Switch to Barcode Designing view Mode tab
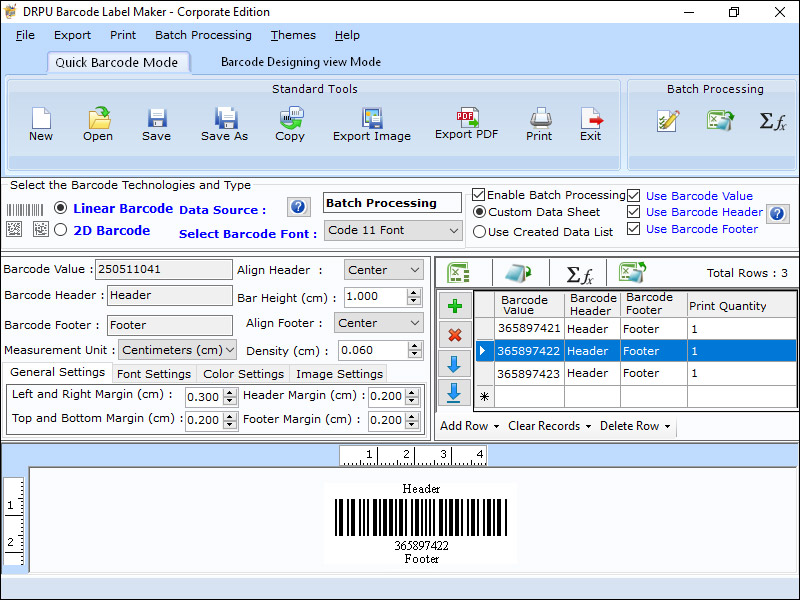 301,61
